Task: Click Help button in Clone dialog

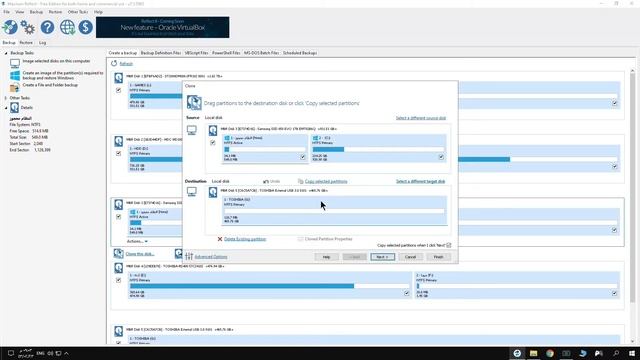Action: coord(327,257)
